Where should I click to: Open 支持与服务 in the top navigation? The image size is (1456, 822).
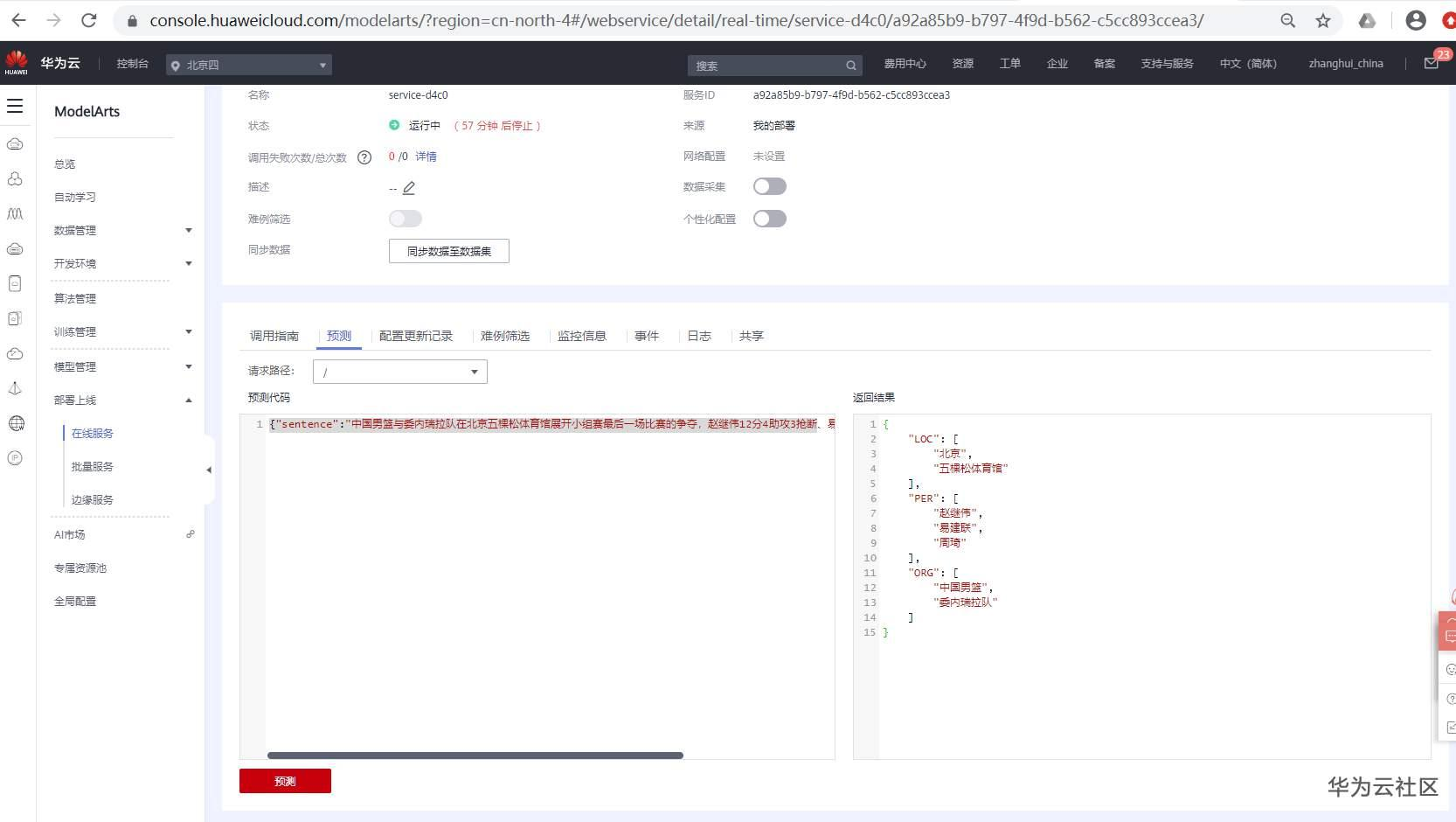[x=1167, y=64]
